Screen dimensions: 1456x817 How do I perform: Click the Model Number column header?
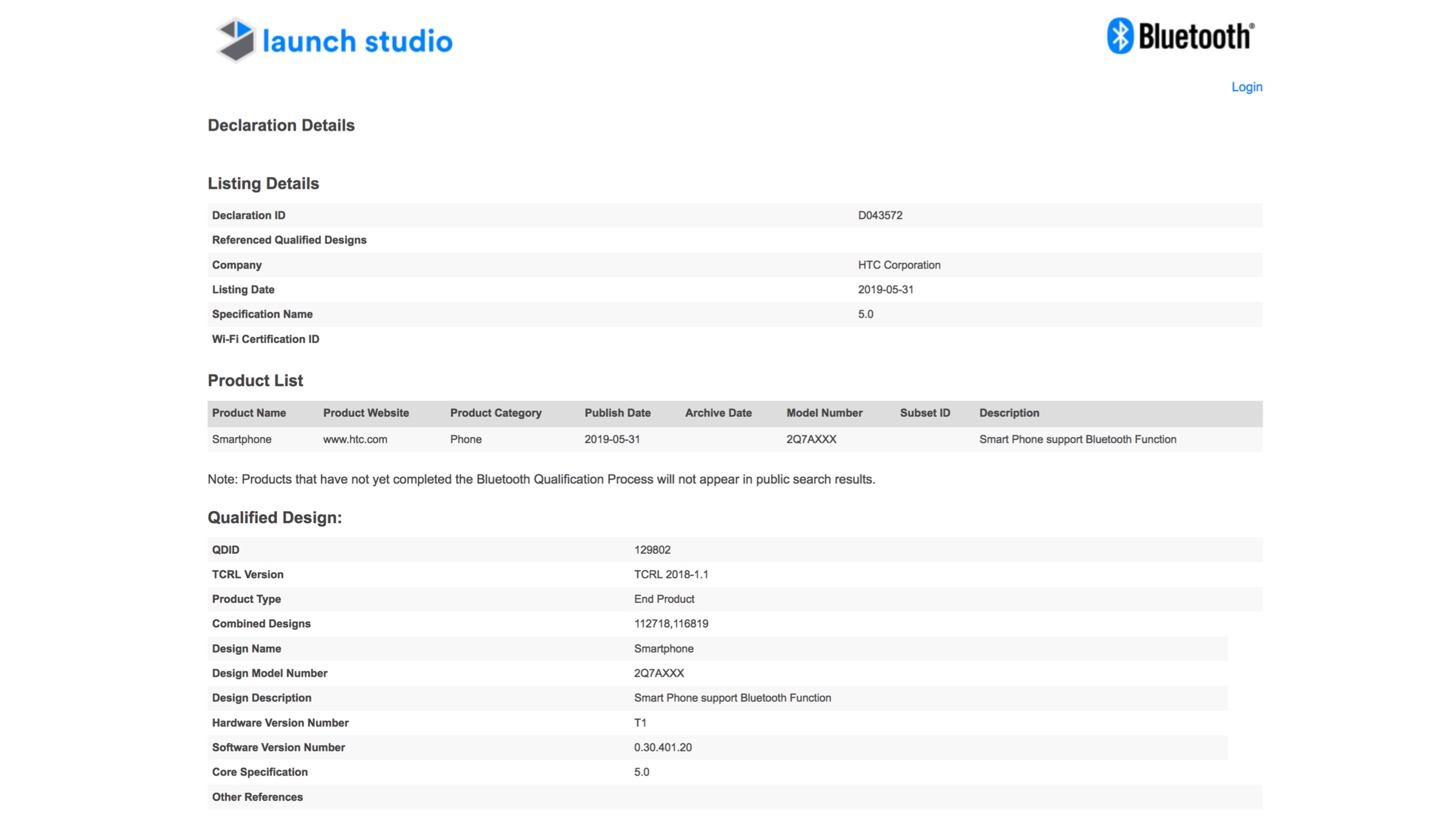(824, 413)
